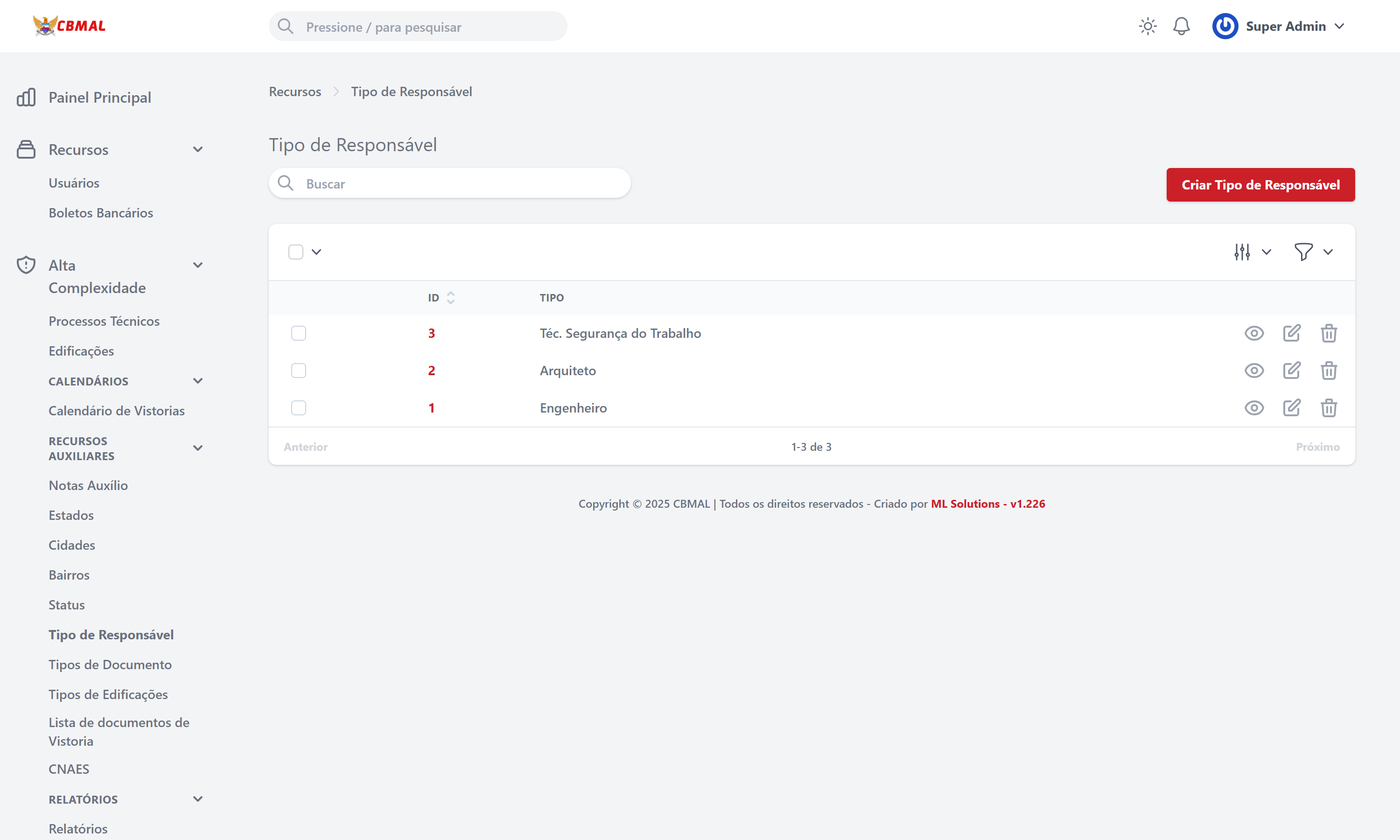Edit the Engenheiro row
This screenshot has height=840, width=1400.
click(x=1291, y=408)
